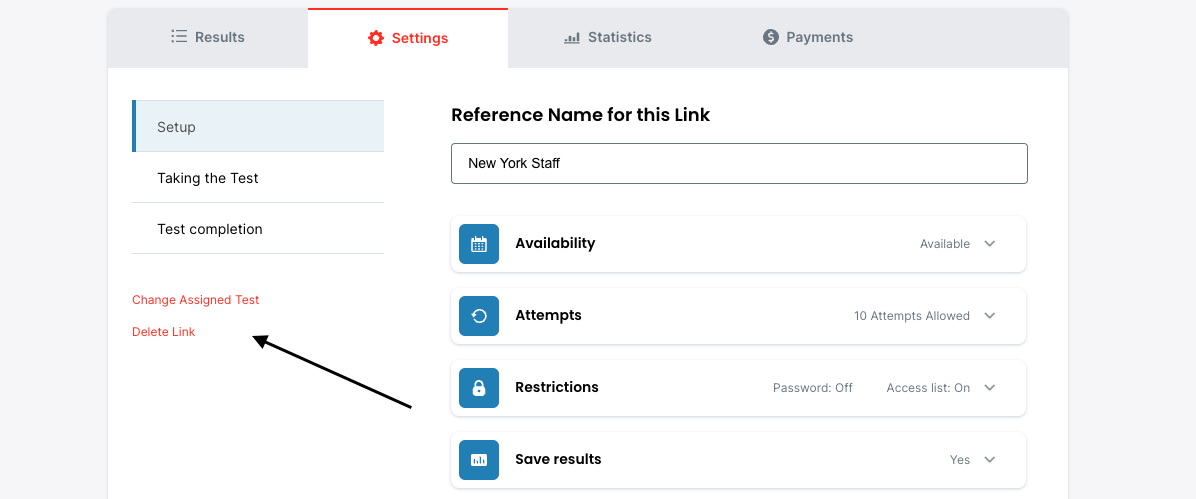Click the Statistics bar chart icon

(572, 38)
